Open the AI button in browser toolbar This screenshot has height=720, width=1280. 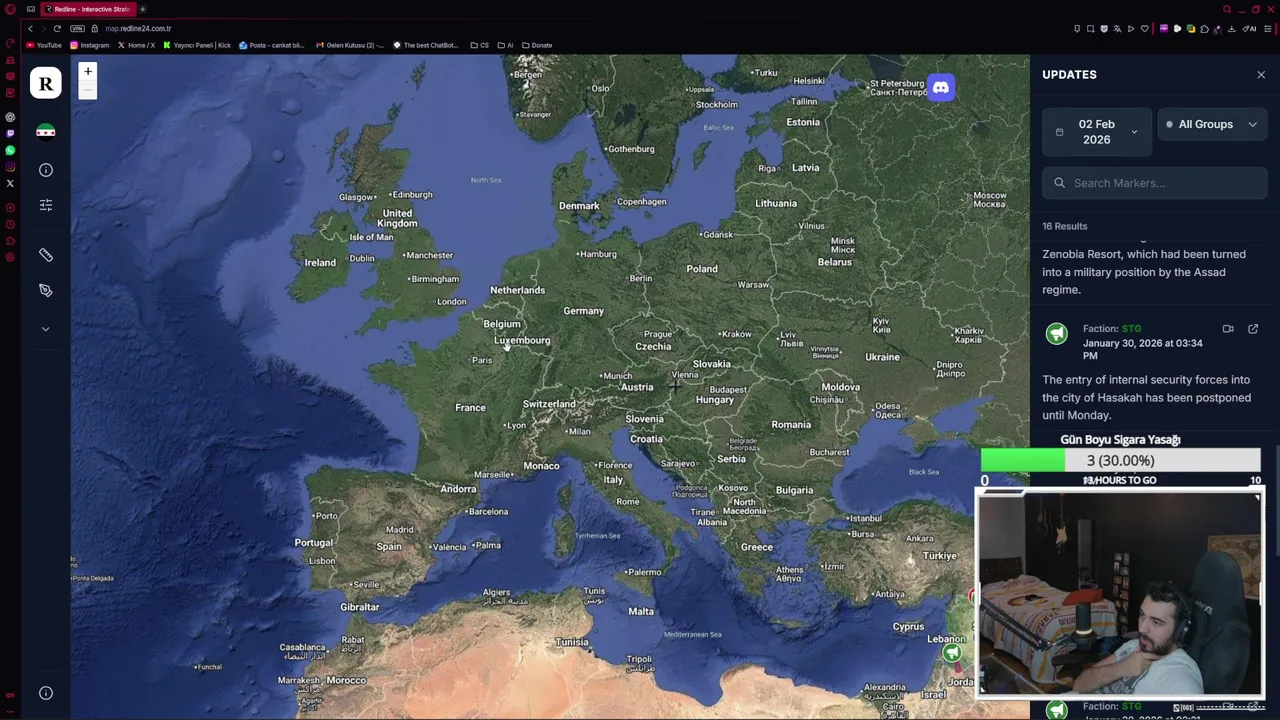point(1249,28)
